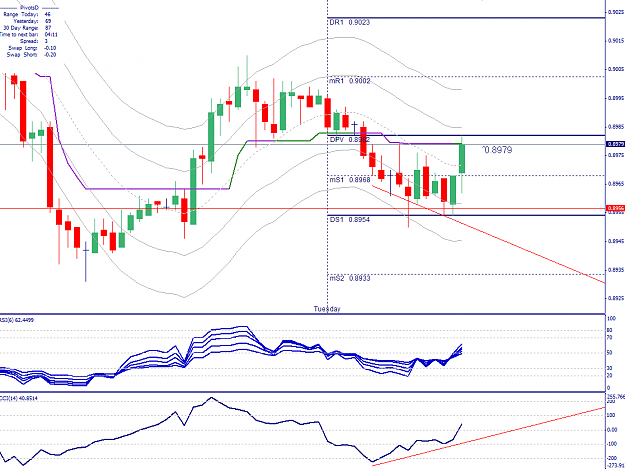Click 0.8945 on the price axis

(x=616, y=241)
